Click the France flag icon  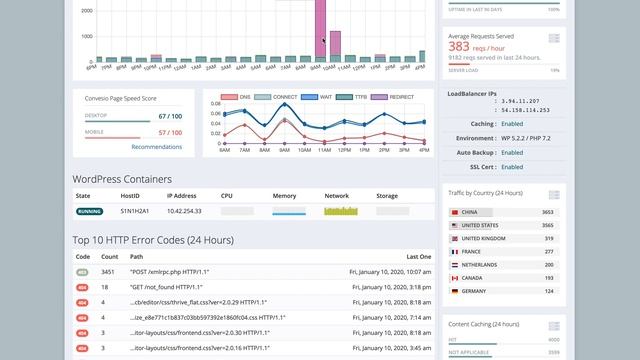455,252
